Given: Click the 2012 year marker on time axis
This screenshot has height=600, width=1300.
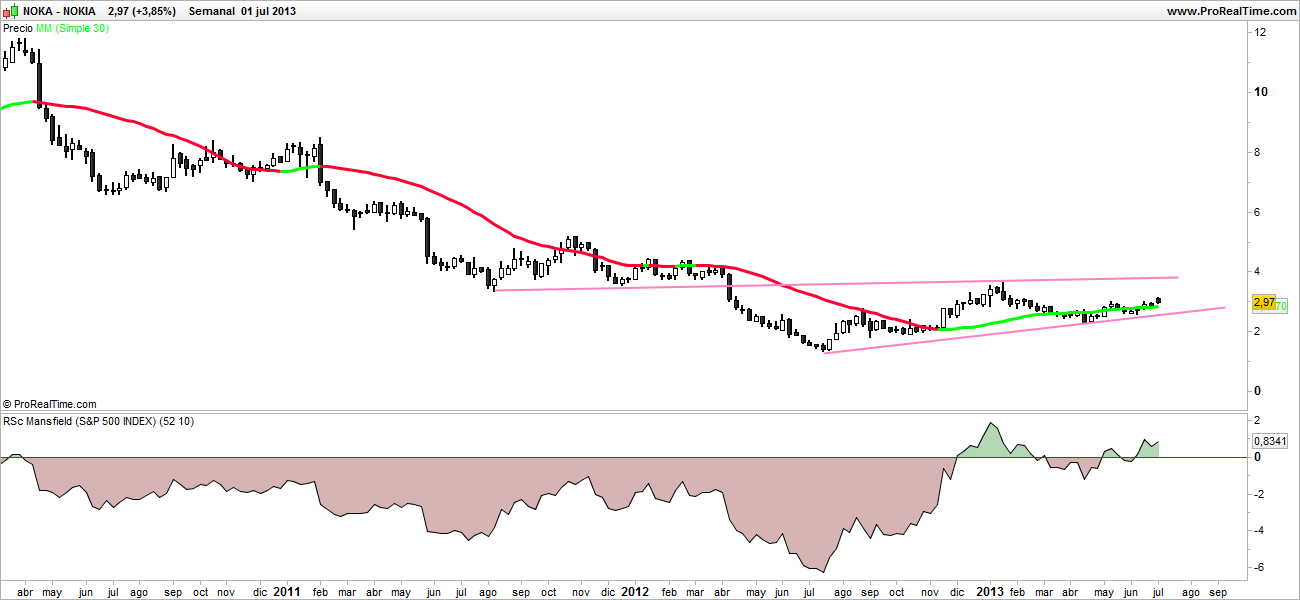Looking at the screenshot, I should (635, 591).
